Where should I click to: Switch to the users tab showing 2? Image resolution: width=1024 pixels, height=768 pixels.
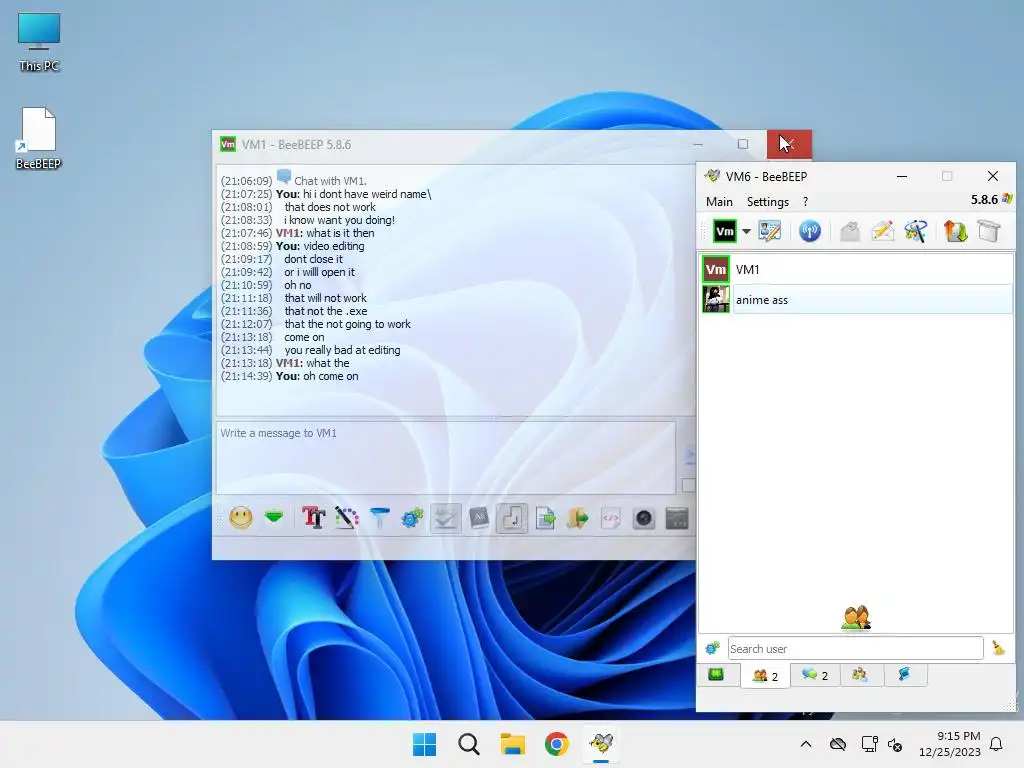click(x=765, y=675)
